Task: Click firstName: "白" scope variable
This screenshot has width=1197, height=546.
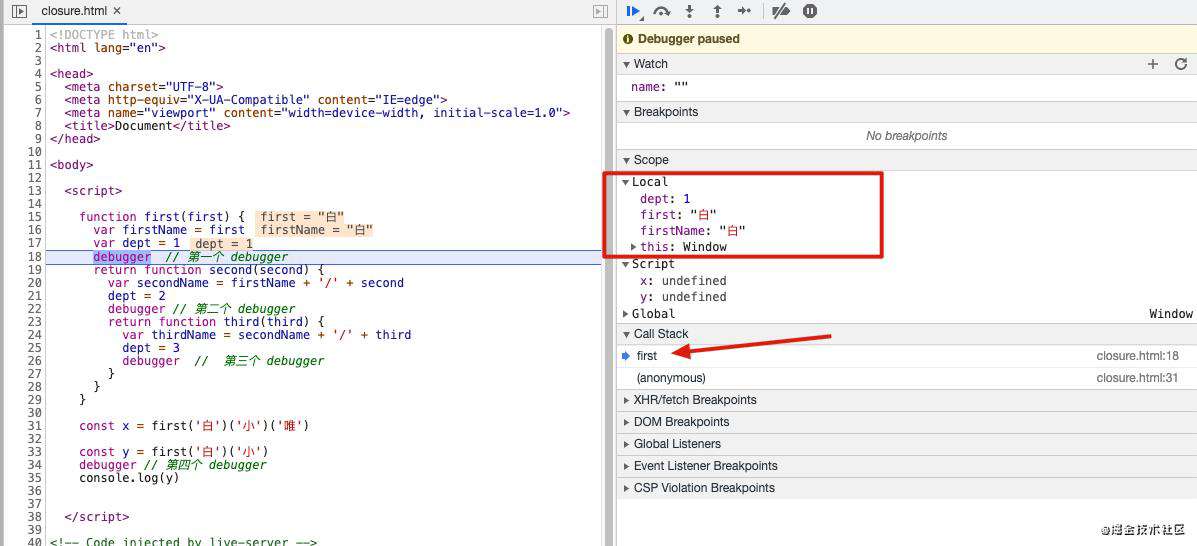Action: (x=693, y=231)
